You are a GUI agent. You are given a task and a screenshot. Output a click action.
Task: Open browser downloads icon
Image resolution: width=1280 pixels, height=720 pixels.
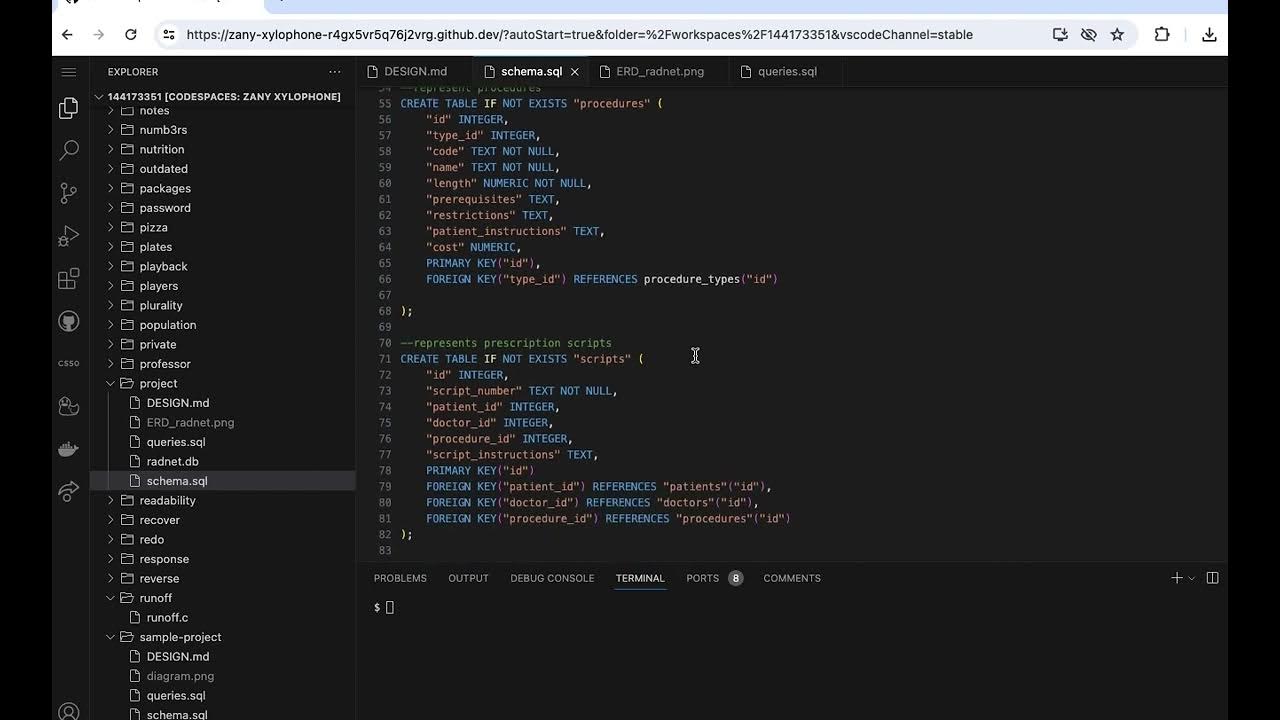coord(1209,34)
